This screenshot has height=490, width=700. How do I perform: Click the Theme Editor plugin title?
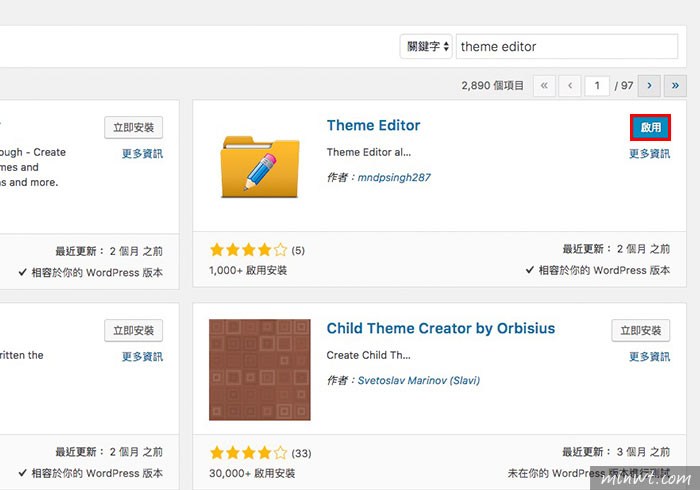point(373,125)
